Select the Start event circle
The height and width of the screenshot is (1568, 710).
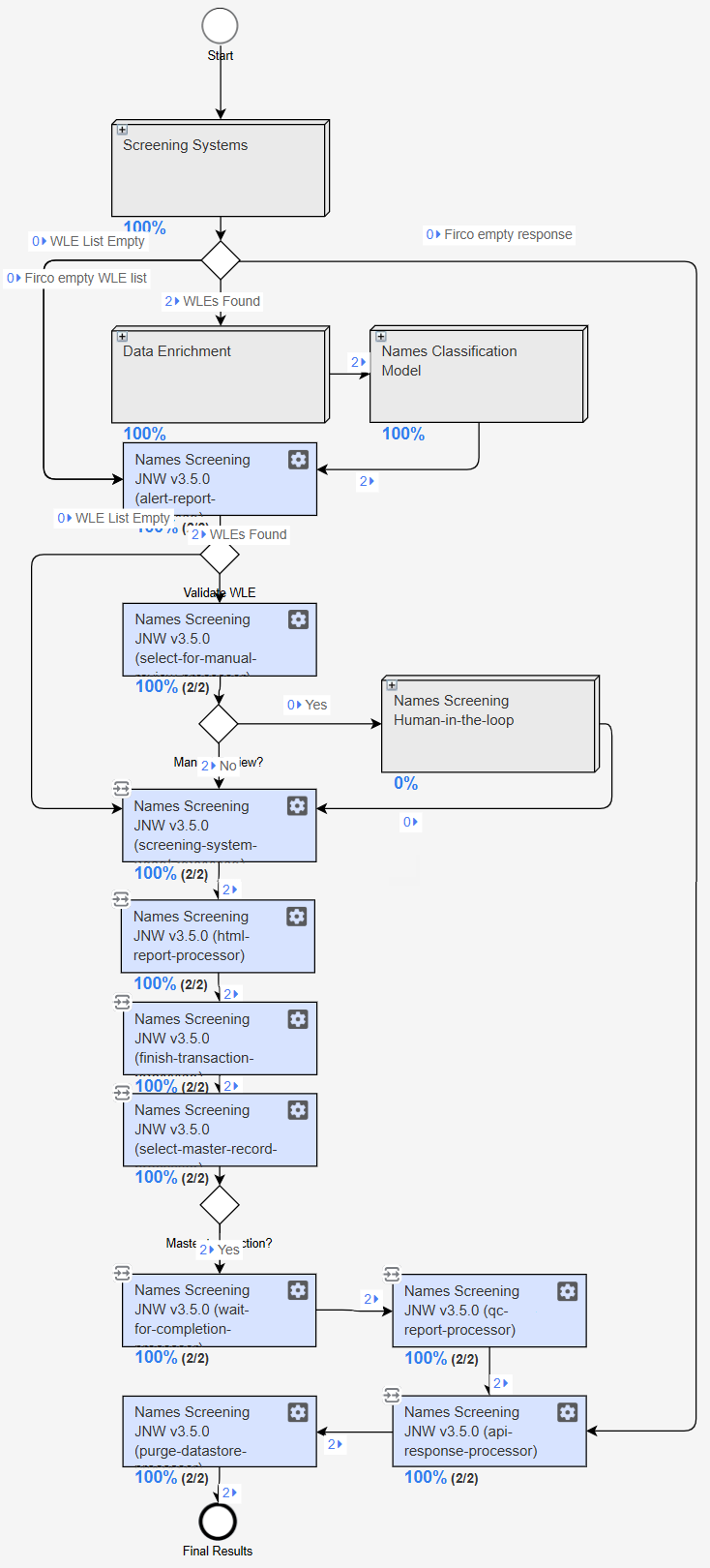(221, 26)
